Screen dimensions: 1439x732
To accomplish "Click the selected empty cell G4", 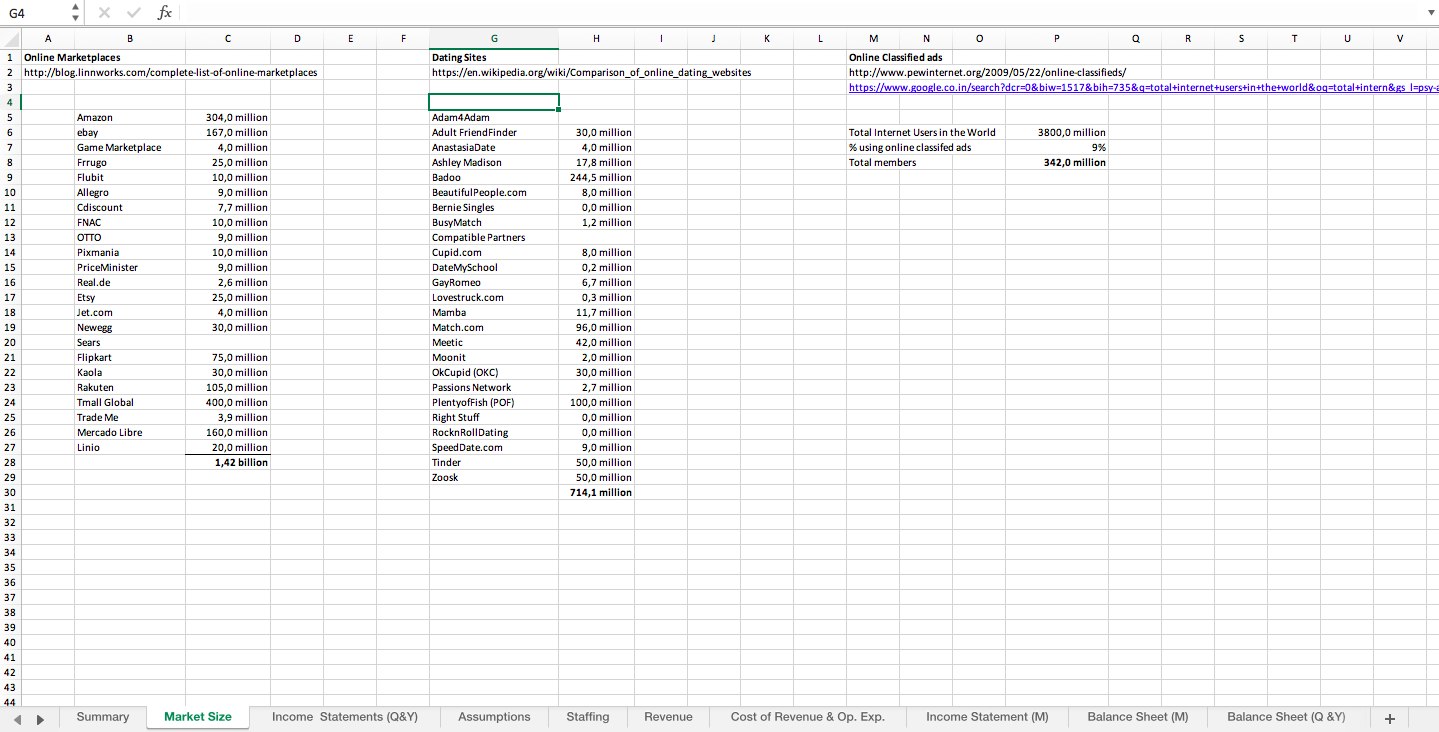I will [494, 102].
